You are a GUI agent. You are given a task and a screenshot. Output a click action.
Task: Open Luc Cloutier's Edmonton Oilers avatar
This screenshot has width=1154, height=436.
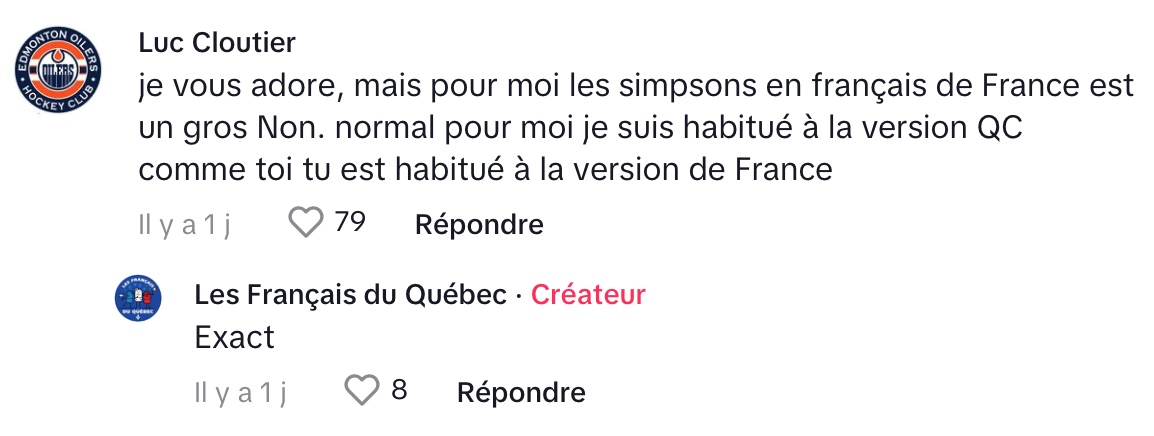pos(58,70)
